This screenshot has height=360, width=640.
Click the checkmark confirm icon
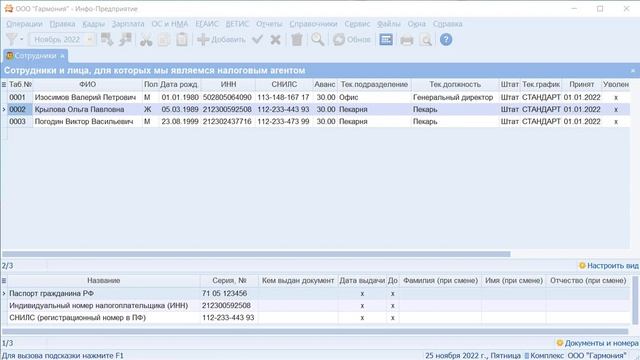[x=257, y=40]
